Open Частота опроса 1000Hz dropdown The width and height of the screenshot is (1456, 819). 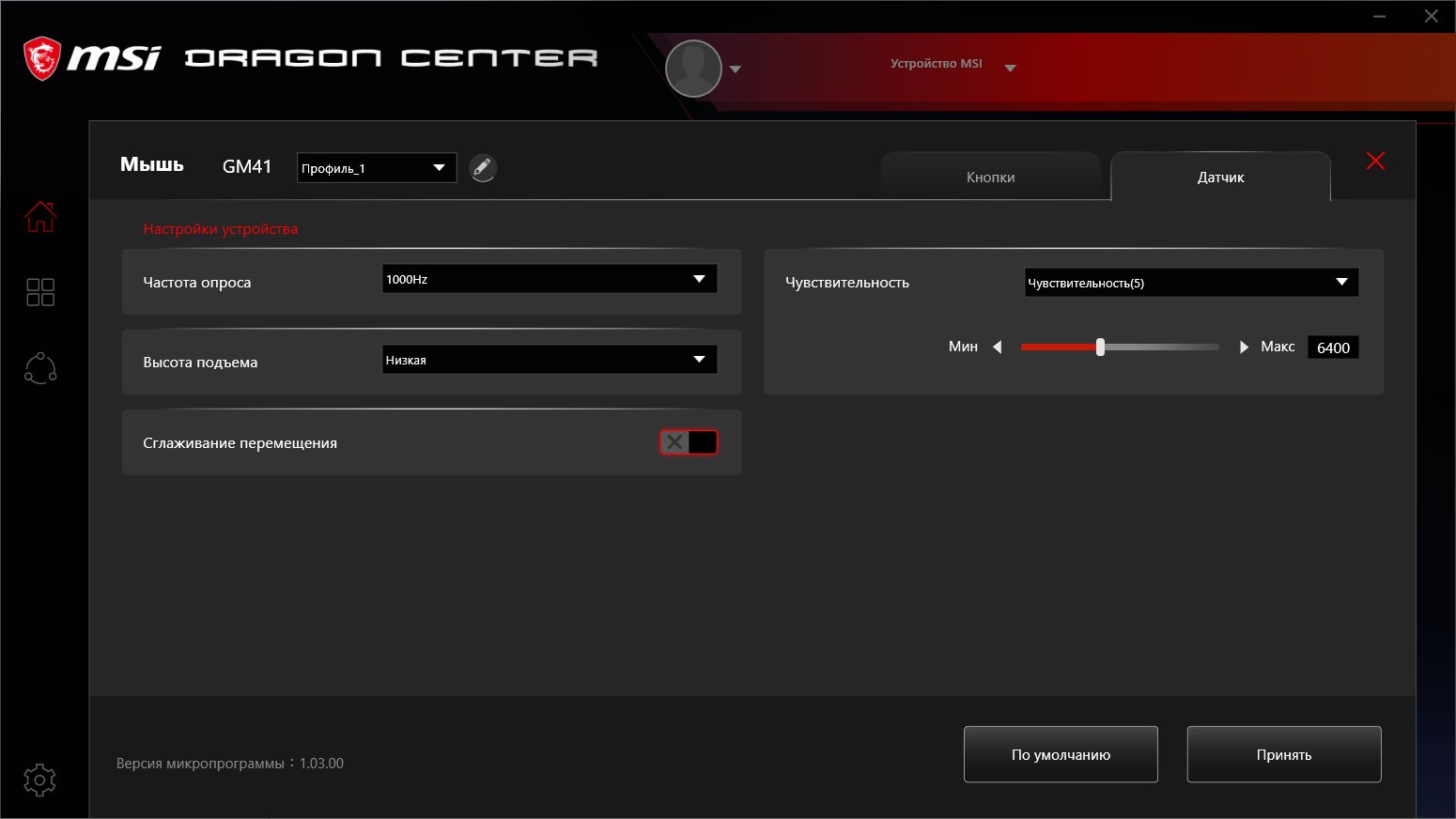point(550,279)
